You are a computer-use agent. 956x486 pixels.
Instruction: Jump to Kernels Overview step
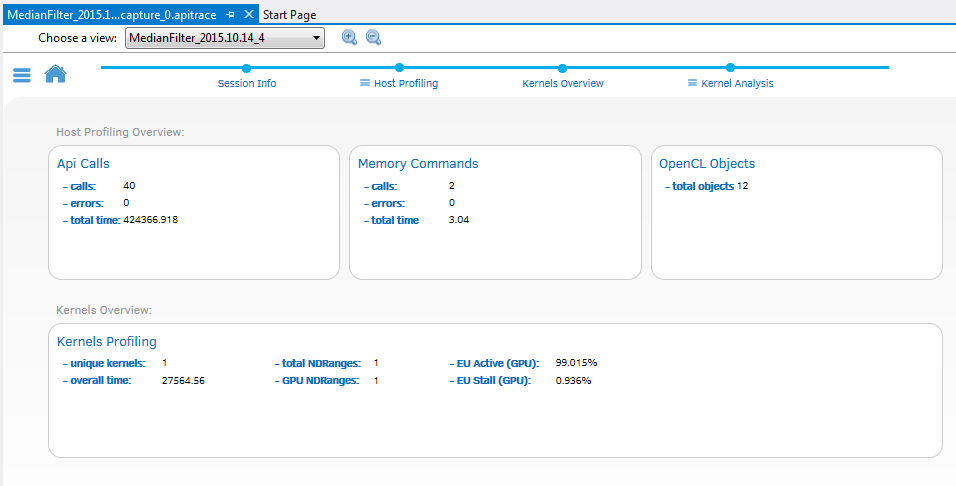[x=563, y=83]
